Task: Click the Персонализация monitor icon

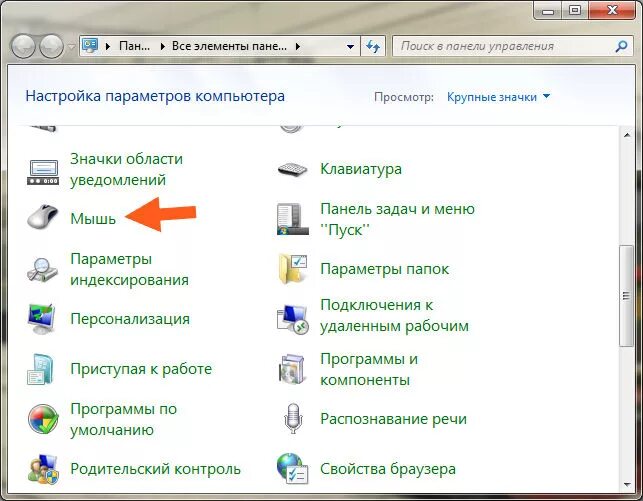Action: [41, 319]
